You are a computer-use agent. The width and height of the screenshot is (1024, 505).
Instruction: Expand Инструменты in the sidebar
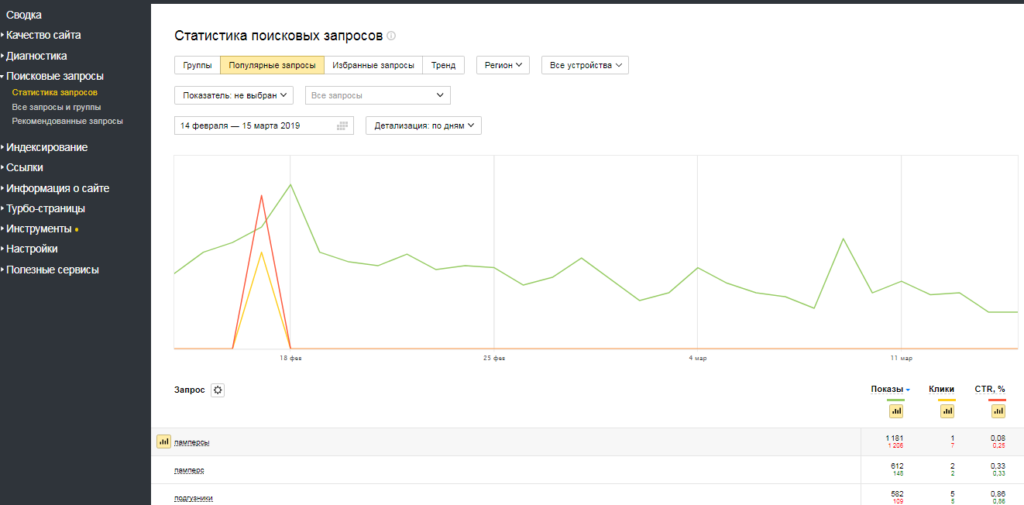39,229
